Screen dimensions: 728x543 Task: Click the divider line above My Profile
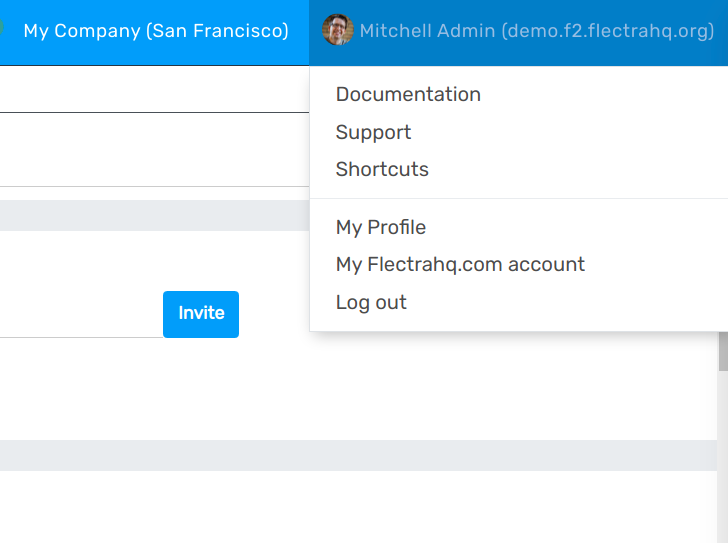[x=518, y=198]
